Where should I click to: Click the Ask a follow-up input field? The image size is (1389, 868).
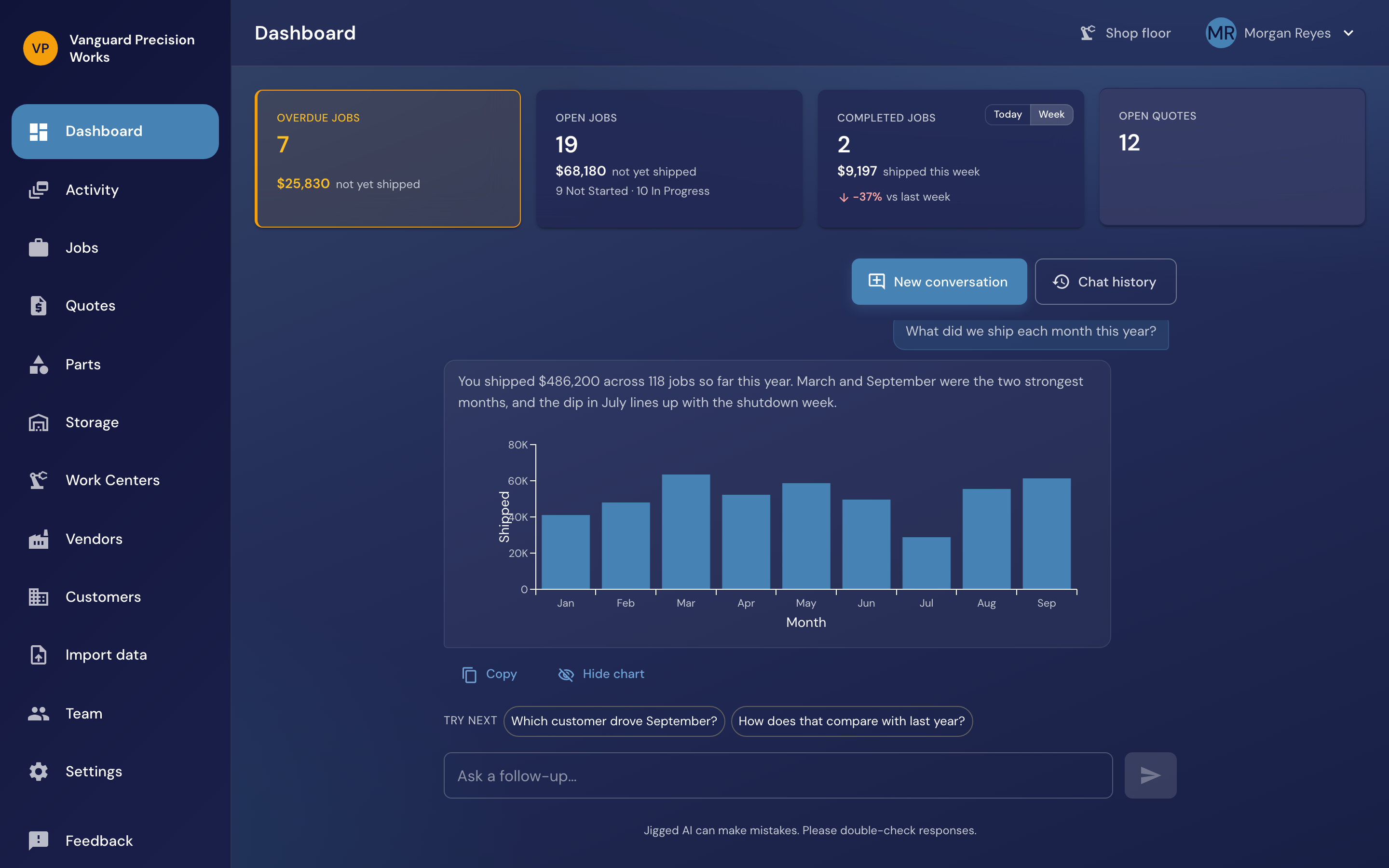tap(778, 775)
